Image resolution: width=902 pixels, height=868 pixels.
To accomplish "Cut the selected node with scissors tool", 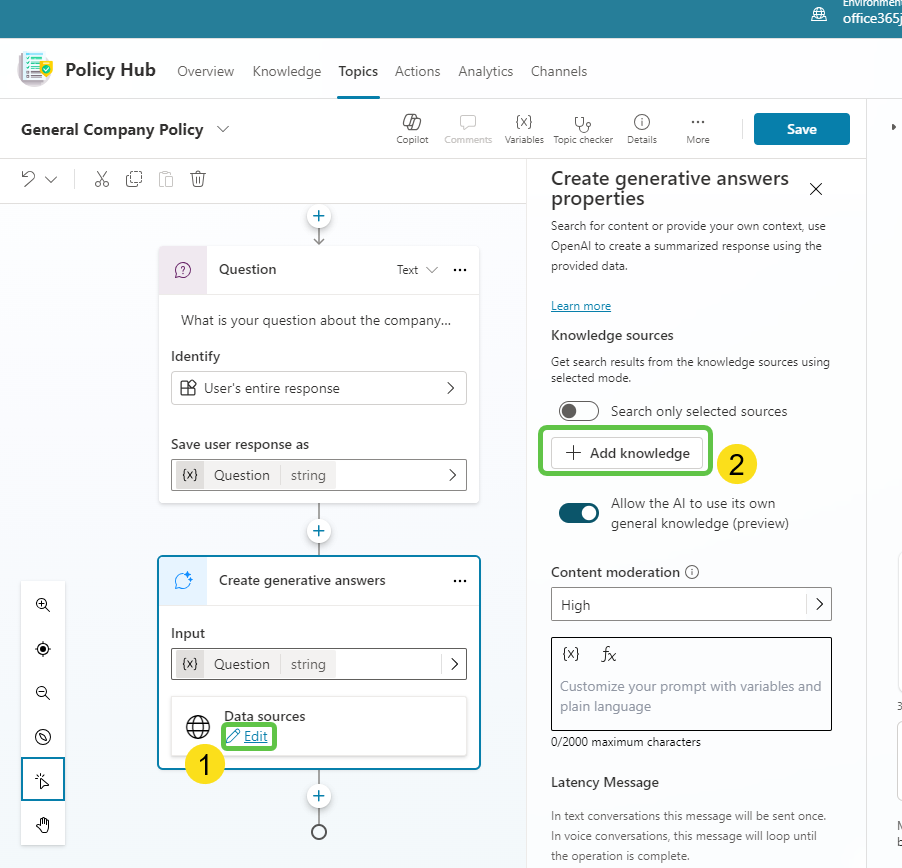I will [x=101, y=178].
